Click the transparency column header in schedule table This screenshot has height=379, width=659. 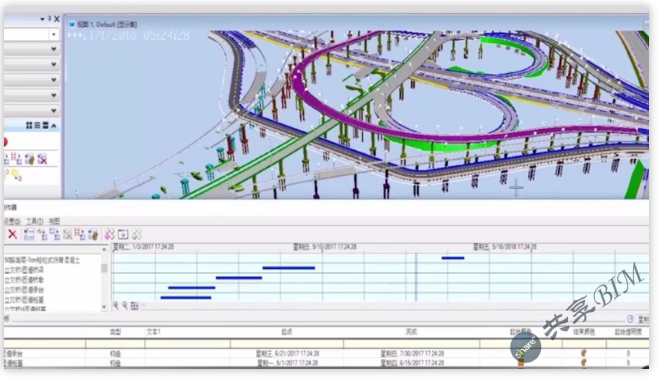(628, 332)
